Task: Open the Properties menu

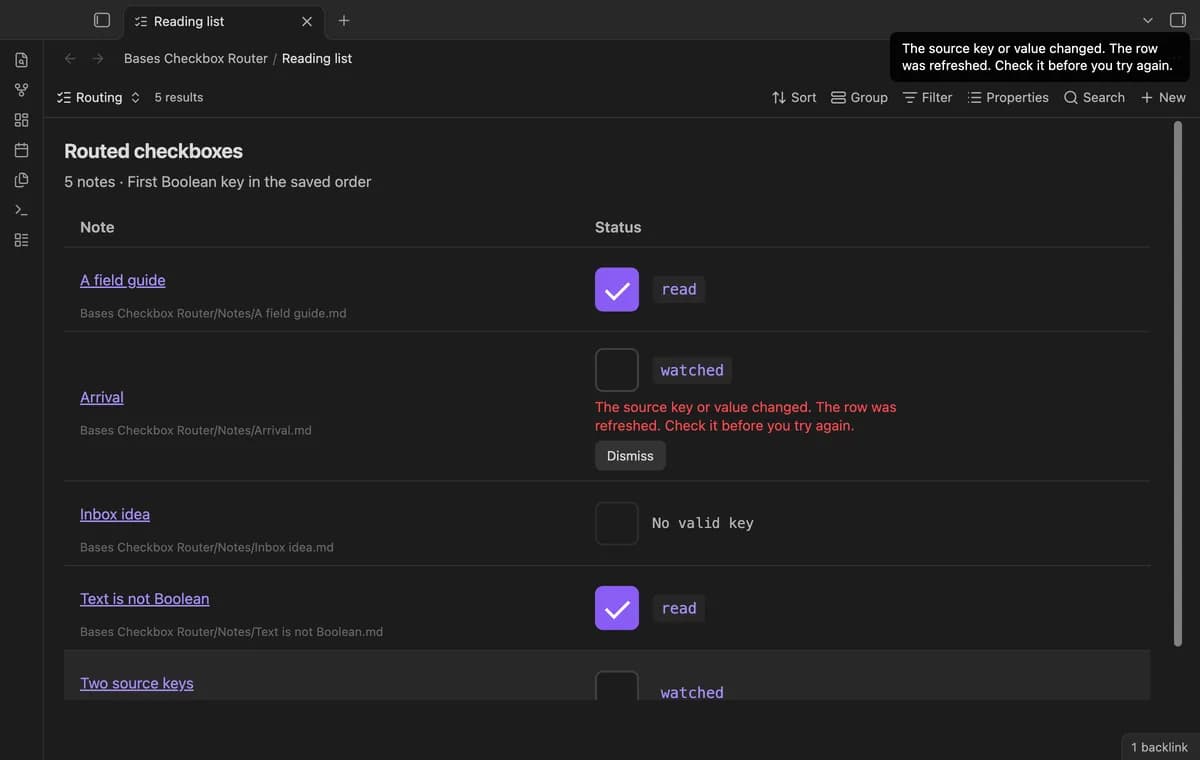Action: (1008, 97)
